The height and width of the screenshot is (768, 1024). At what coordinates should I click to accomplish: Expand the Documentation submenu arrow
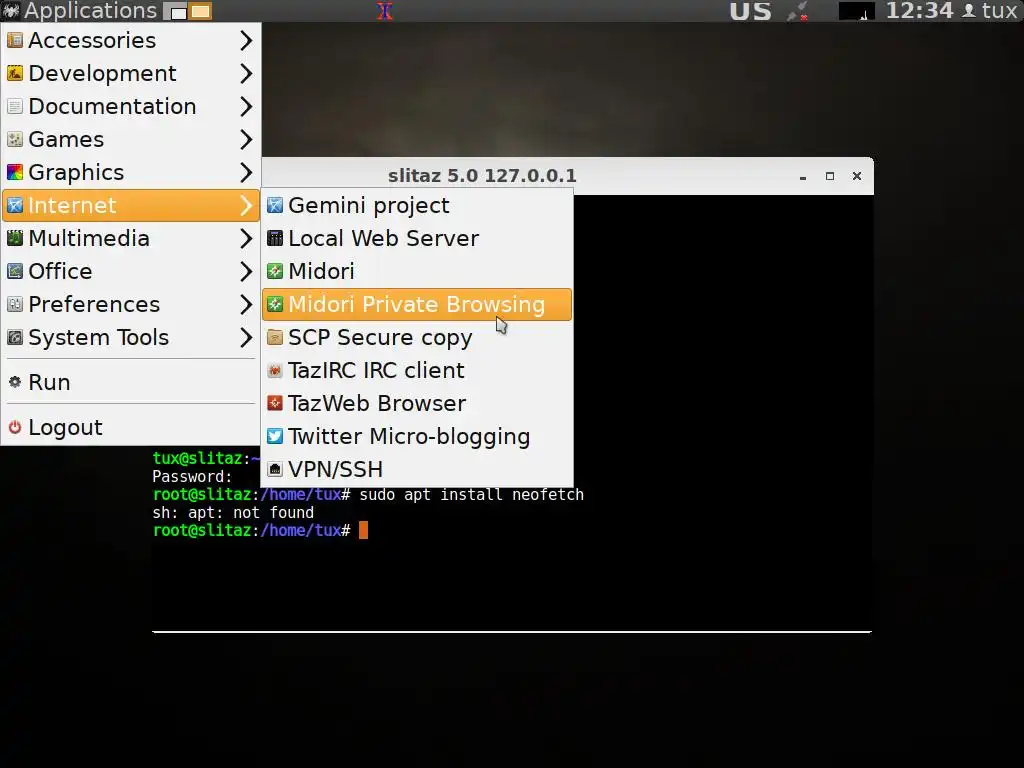pos(246,106)
